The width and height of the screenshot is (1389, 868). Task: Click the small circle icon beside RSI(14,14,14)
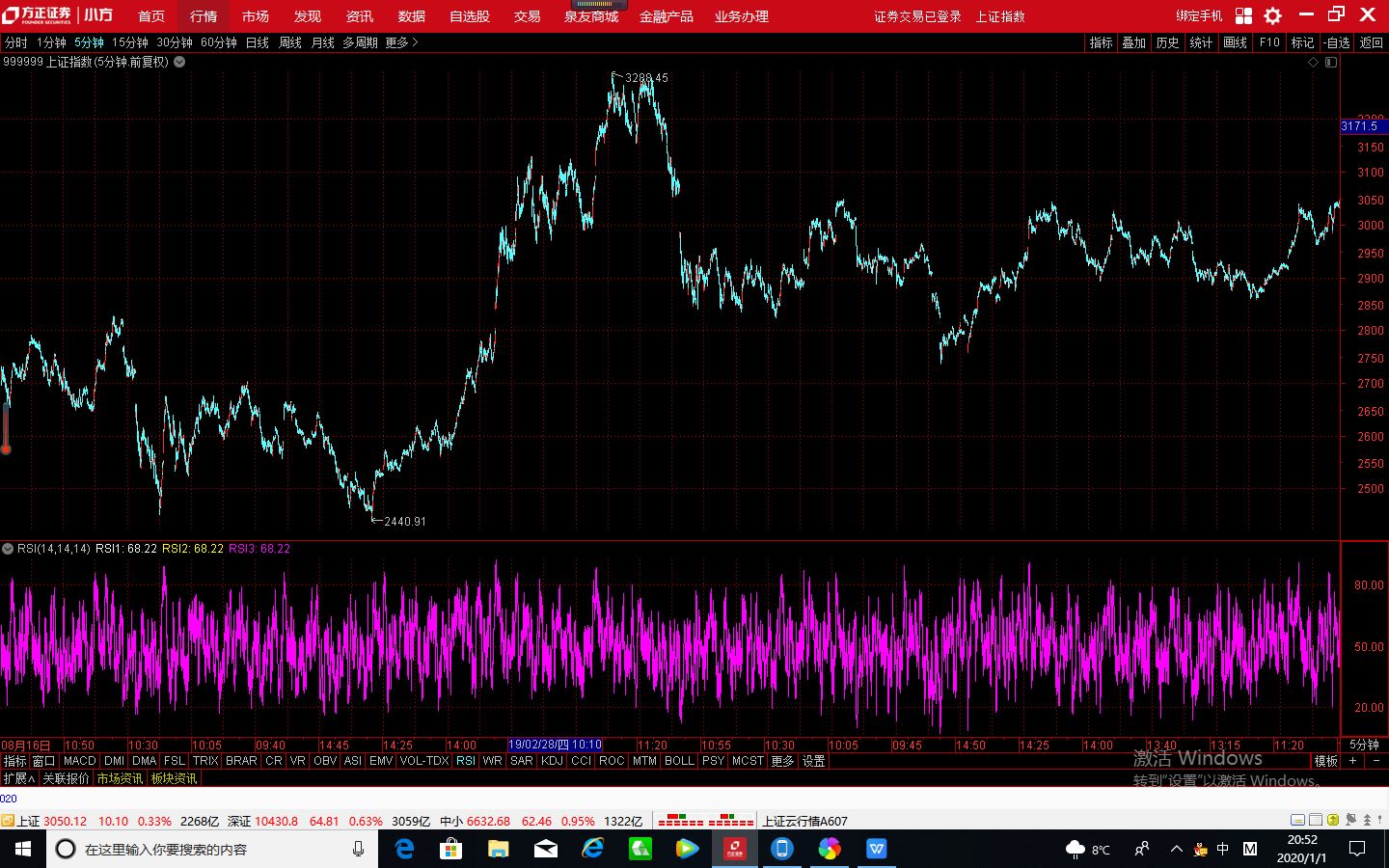[8, 549]
